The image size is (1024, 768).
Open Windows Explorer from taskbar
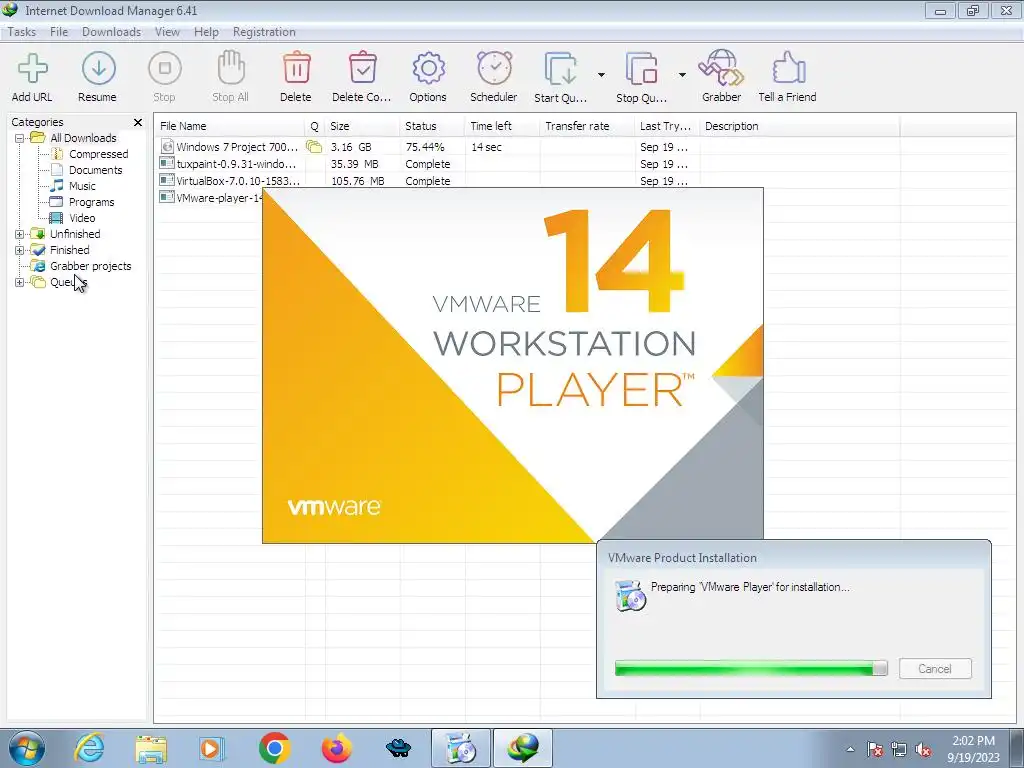point(151,748)
